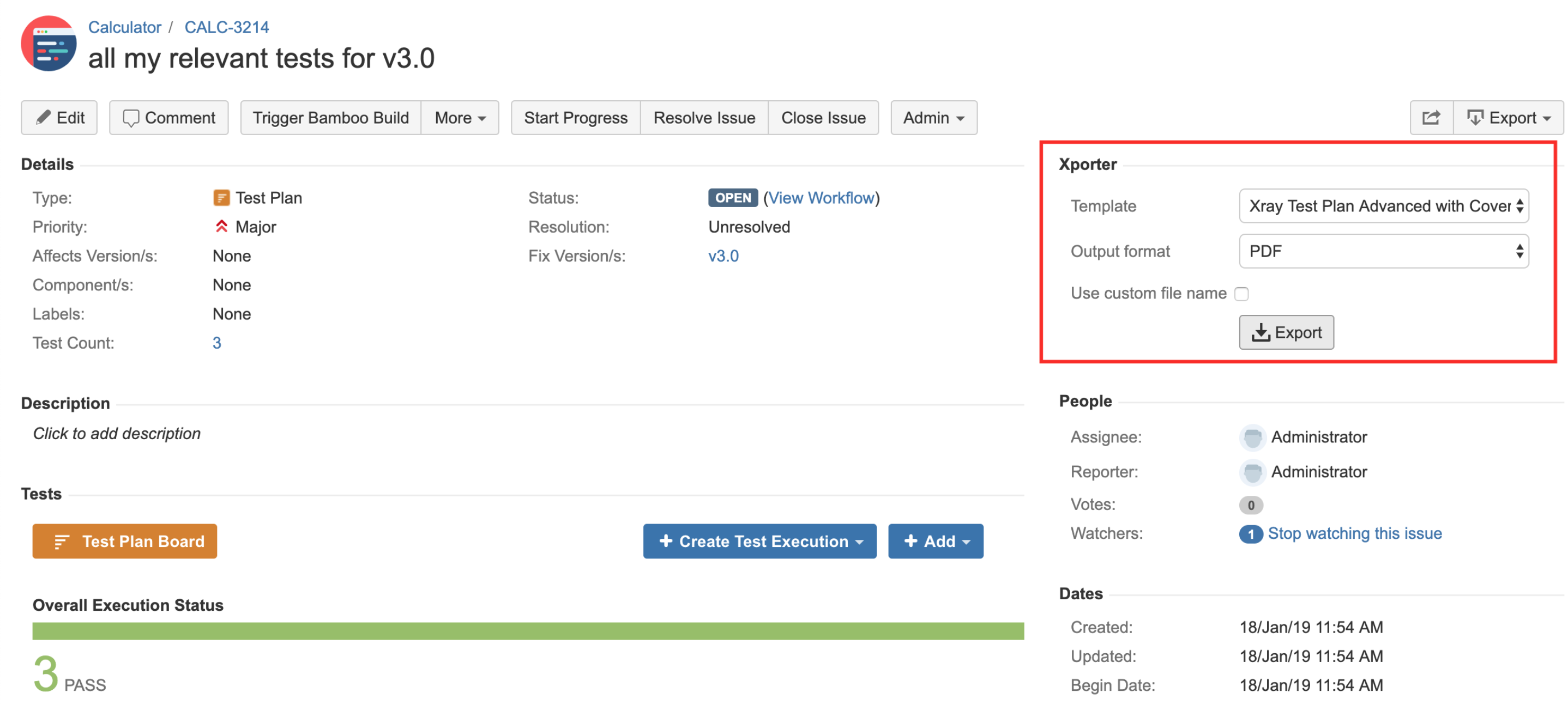The width and height of the screenshot is (1568, 705).
Task: Click the Assignee Administrator avatar
Action: [1252, 437]
